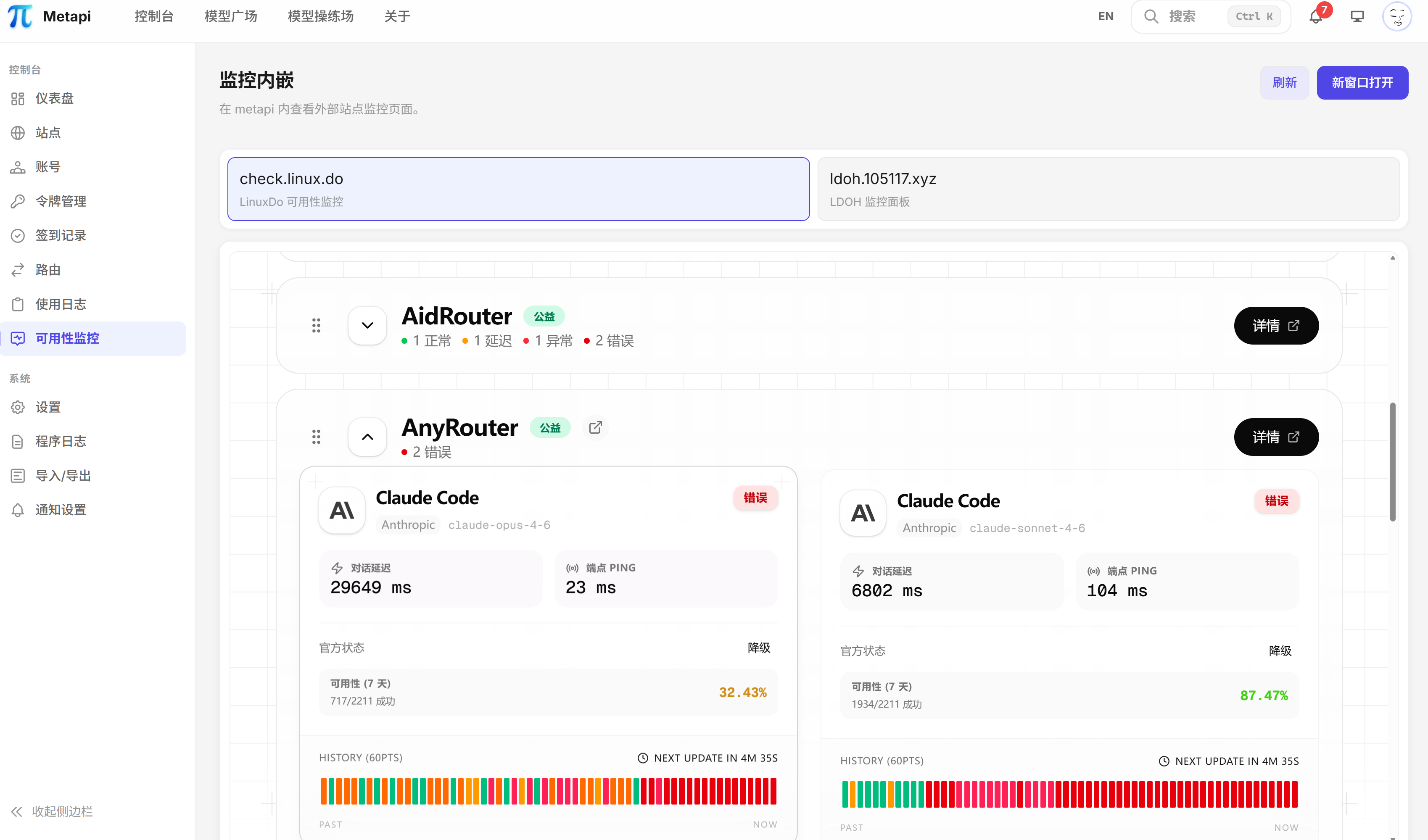Open the 通知设置 bell icon in sidebar
Viewport: 1428px width, 840px height.
tap(17, 509)
